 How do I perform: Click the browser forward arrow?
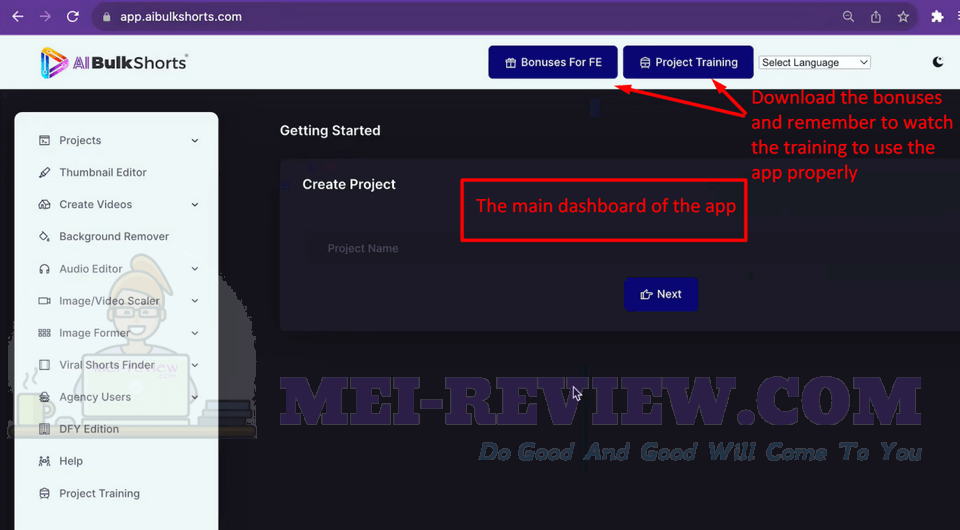click(x=45, y=17)
